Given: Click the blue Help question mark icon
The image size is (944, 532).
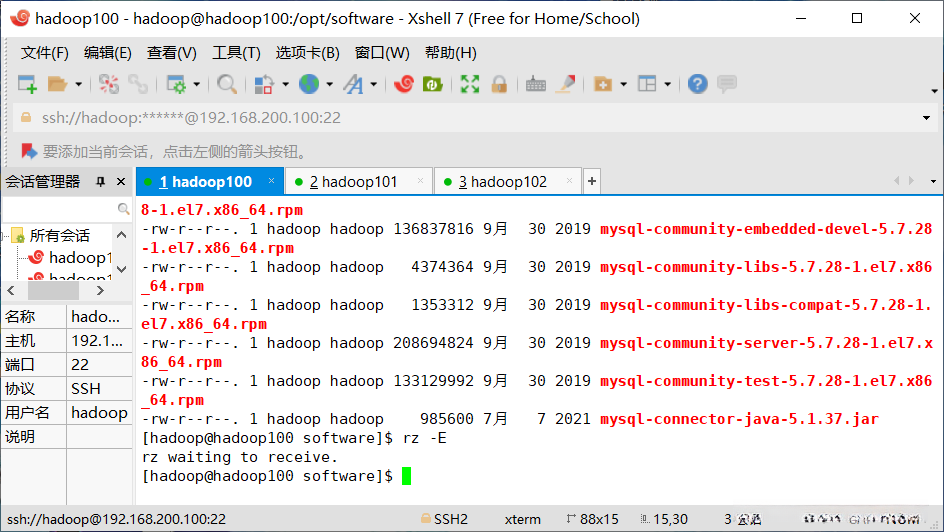Looking at the screenshot, I should tap(698, 84).
